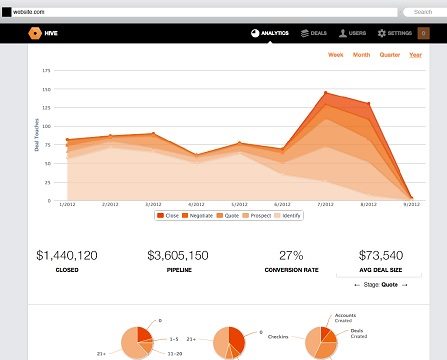Click the 7/2012 peak data point
This screenshot has height=360, width=447.
click(x=326, y=93)
